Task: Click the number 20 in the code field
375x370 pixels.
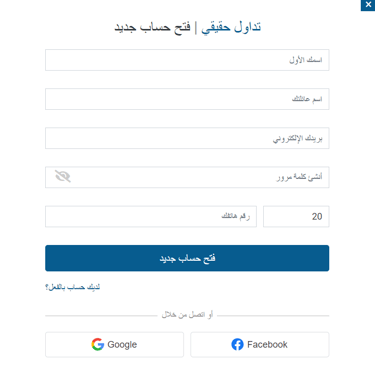Action: click(x=317, y=217)
